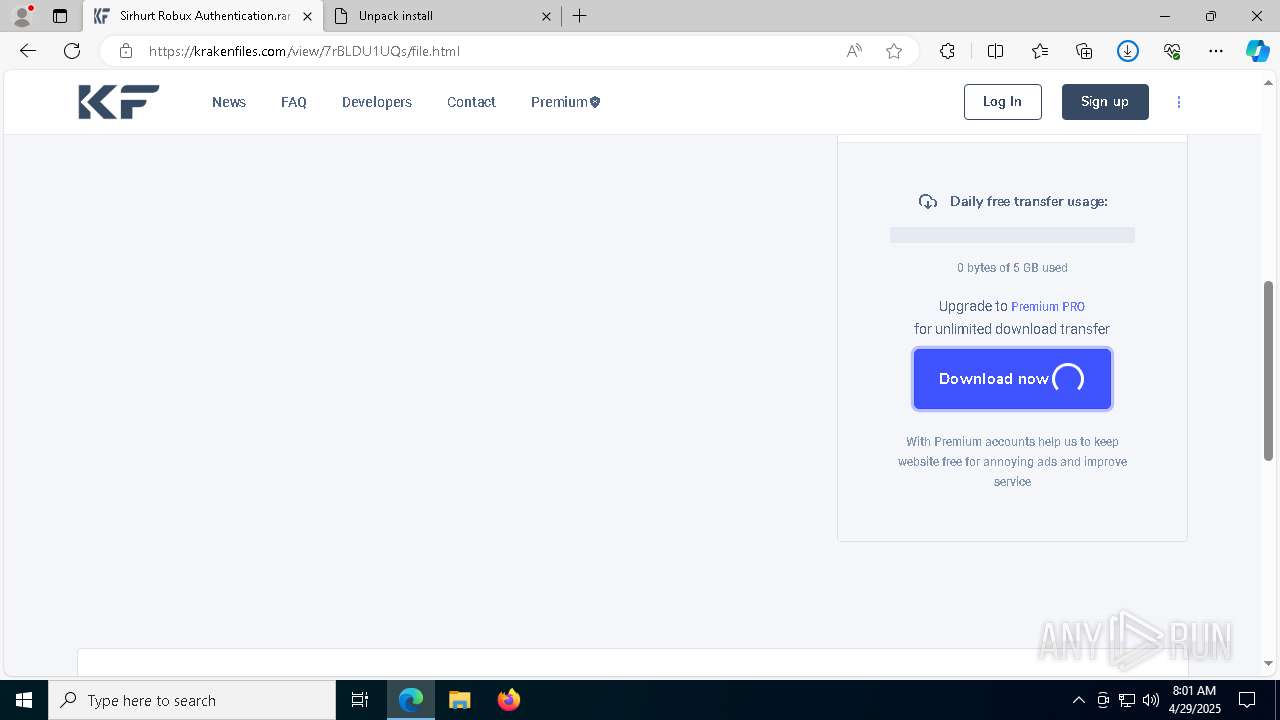1280x720 pixels.
Task: Open the Downloads icon in toolbar
Action: coord(1128,51)
